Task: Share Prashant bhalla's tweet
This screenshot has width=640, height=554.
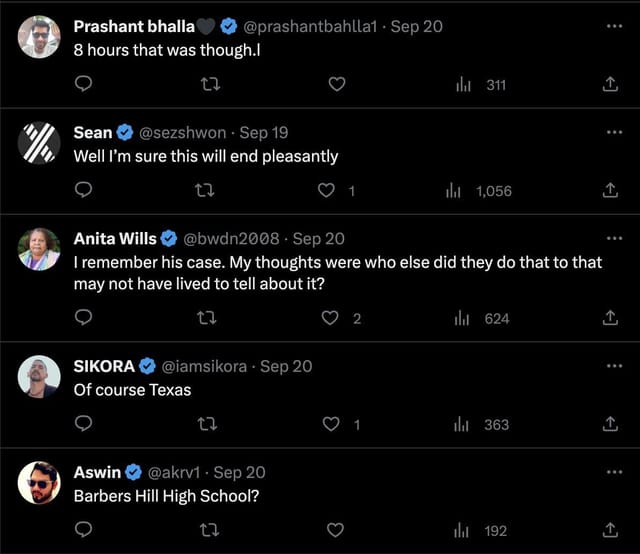Action: (610, 85)
